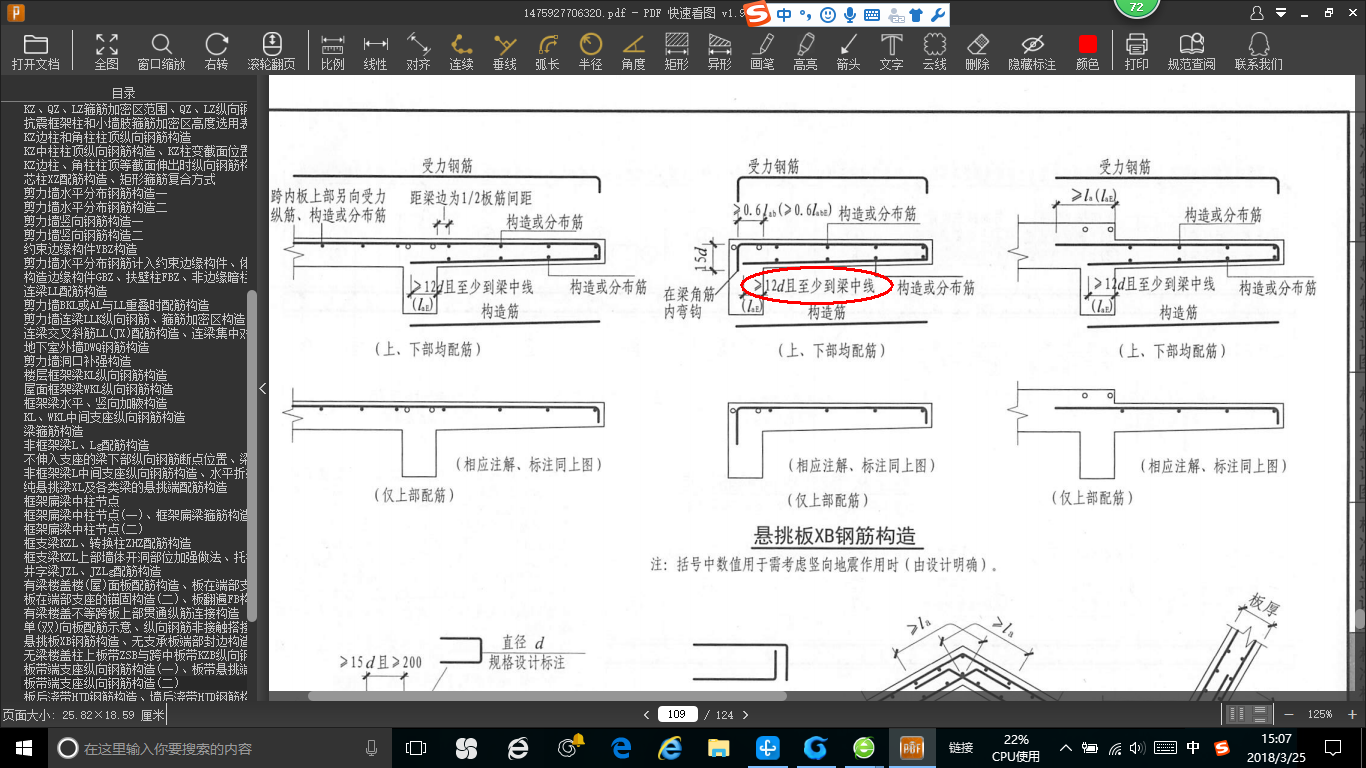Select the 高亮 highlighter tool
This screenshot has height=768, width=1366.
[805, 52]
